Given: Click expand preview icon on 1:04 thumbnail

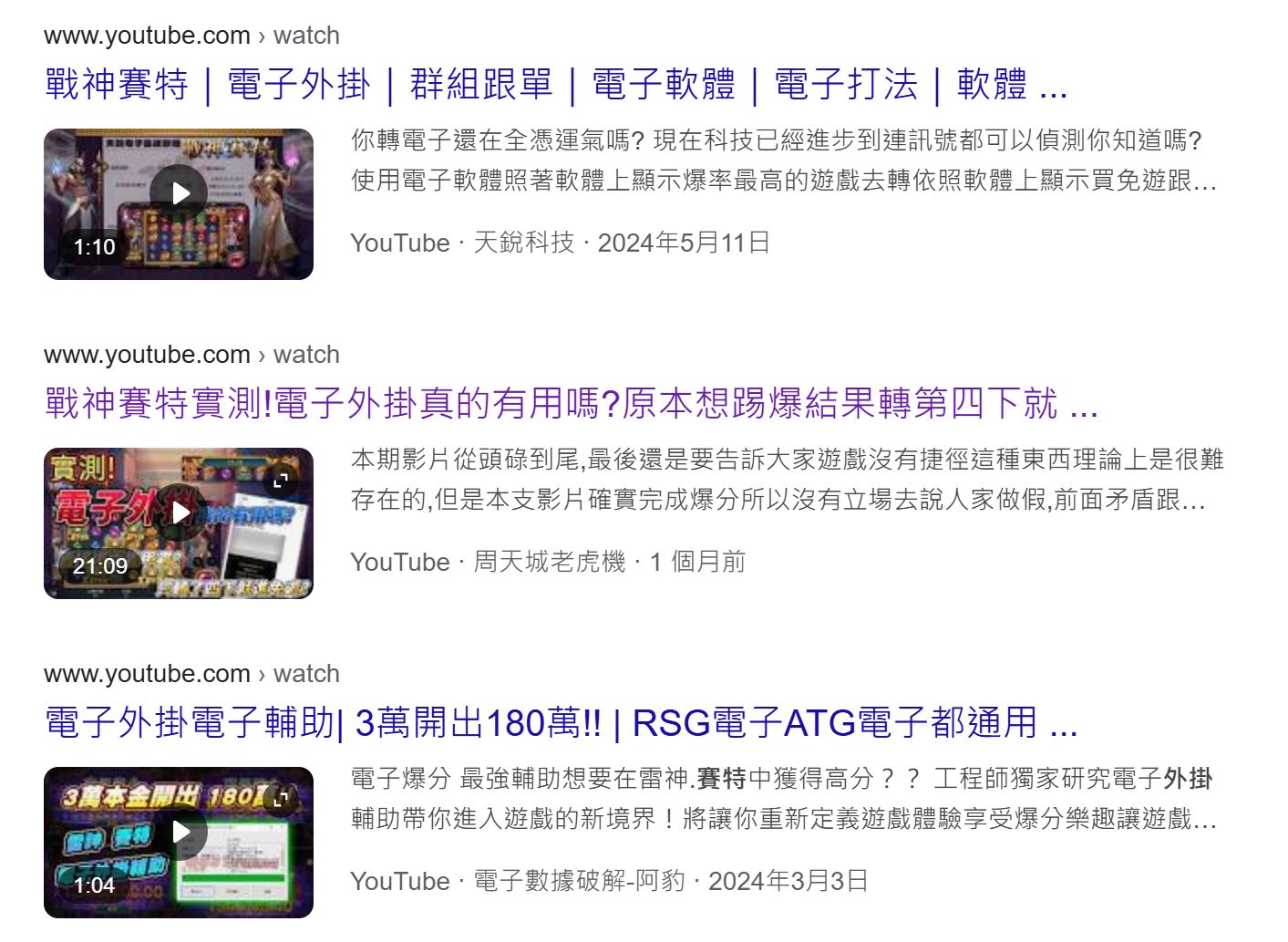Looking at the screenshot, I should [x=281, y=799].
